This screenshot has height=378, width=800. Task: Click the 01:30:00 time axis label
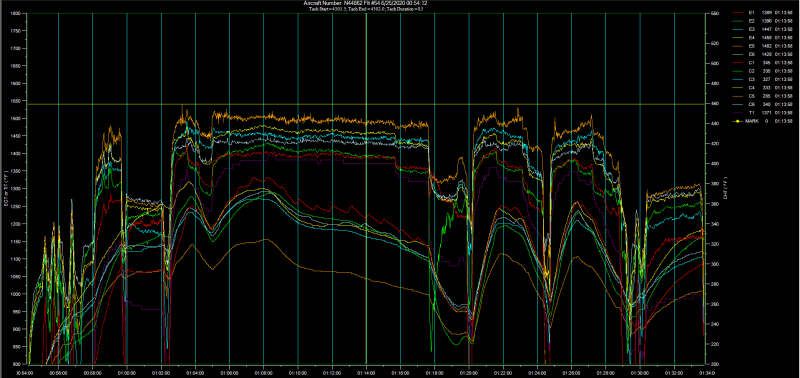[640, 373]
